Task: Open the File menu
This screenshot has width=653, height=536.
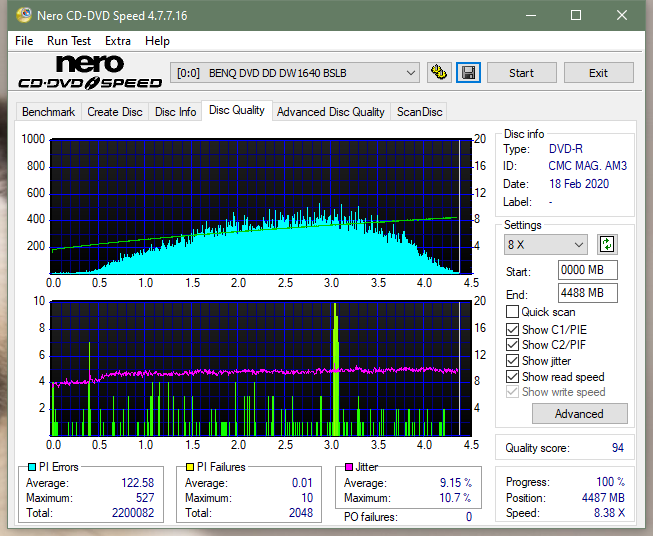Action: (x=24, y=41)
